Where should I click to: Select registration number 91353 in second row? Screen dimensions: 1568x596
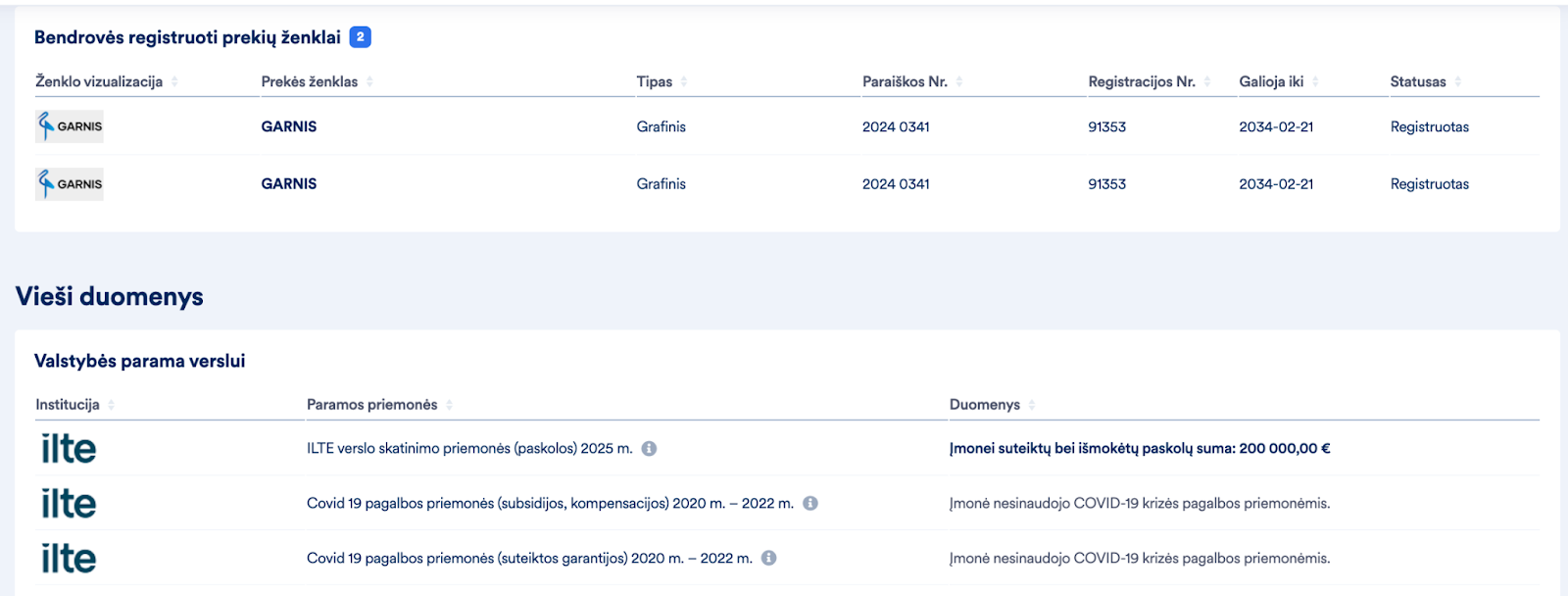(1107, 183)
